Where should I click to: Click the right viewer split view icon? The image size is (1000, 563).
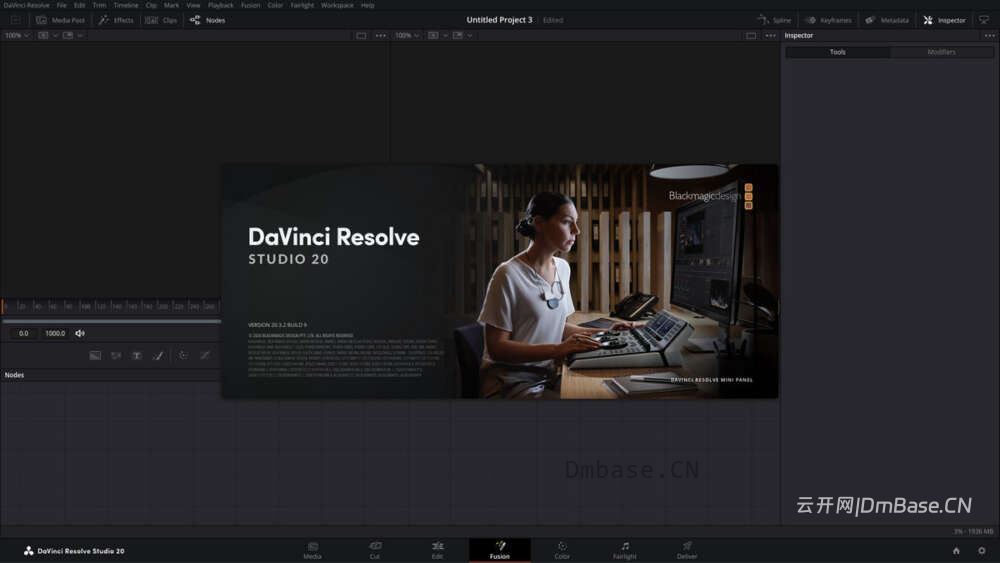point(433,35)
